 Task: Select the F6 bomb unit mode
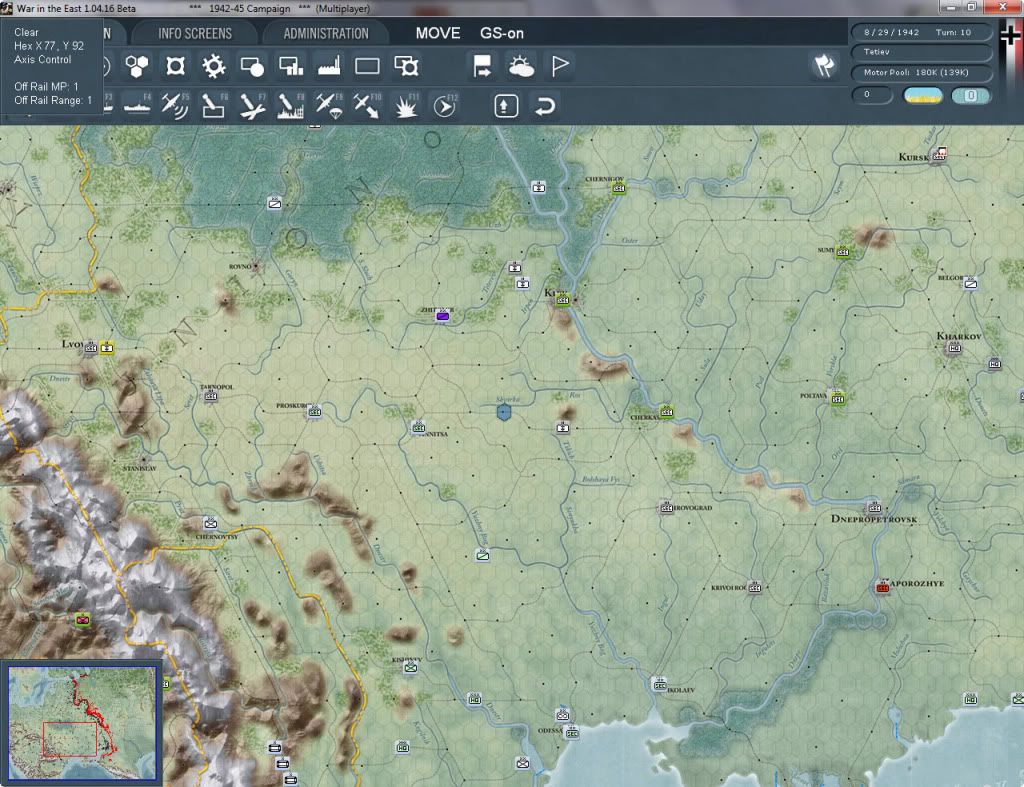pos(214,106)
